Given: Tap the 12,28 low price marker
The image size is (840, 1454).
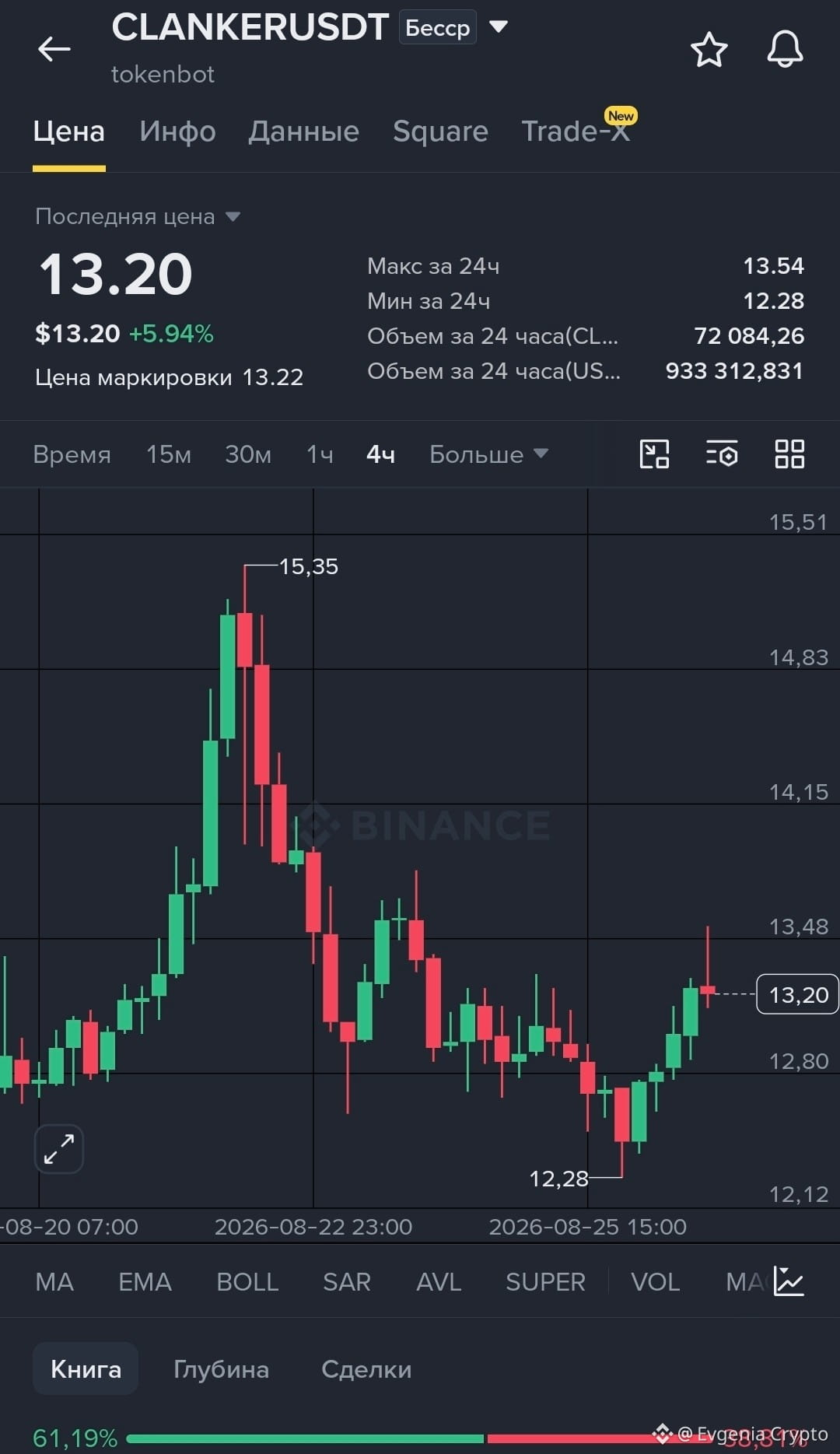Looking at the screenshot, I should [558, 1179].
